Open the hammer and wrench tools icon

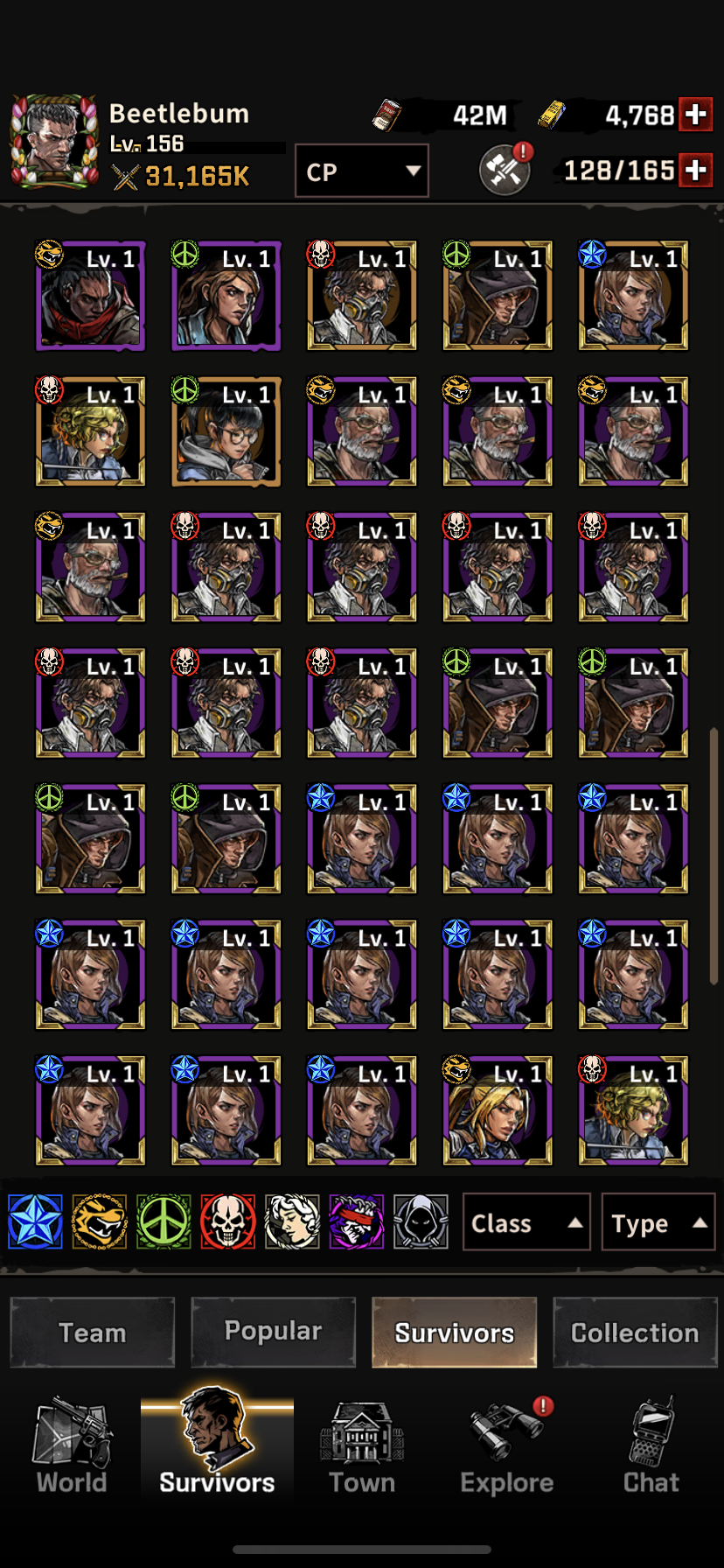(505, 170)
